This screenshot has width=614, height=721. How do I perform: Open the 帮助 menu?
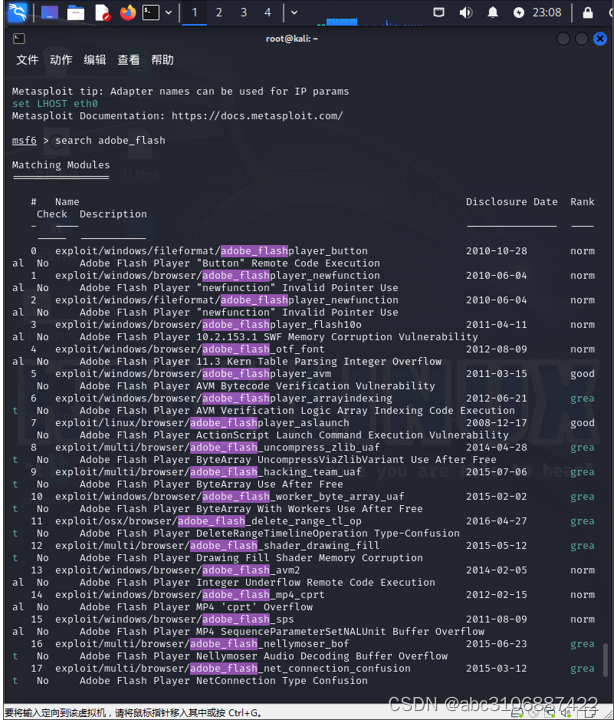(x=162, y=60)
